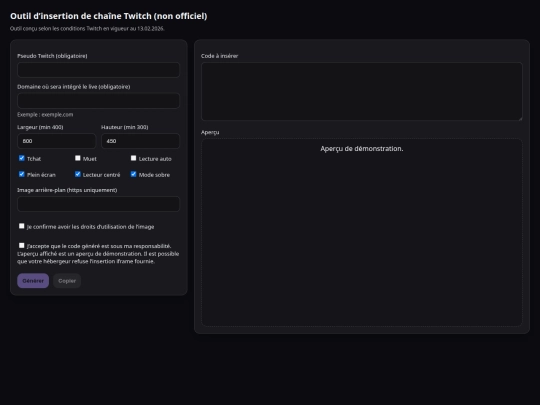Image resolution: width=540 pixels, height=405 pixels.
Task: Click the conditions Twitch subtitle text
Action: pos(87,29)
